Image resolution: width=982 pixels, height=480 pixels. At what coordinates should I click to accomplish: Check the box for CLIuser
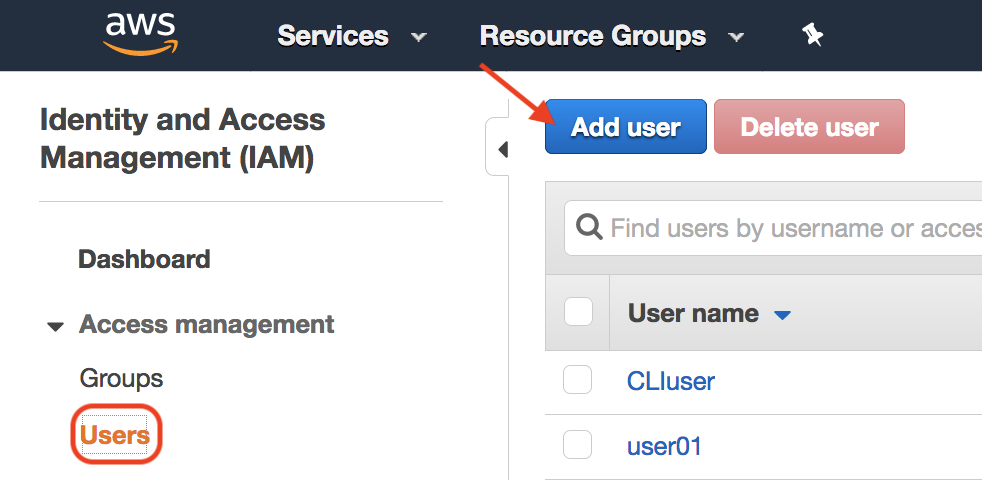tap(577, 380)
